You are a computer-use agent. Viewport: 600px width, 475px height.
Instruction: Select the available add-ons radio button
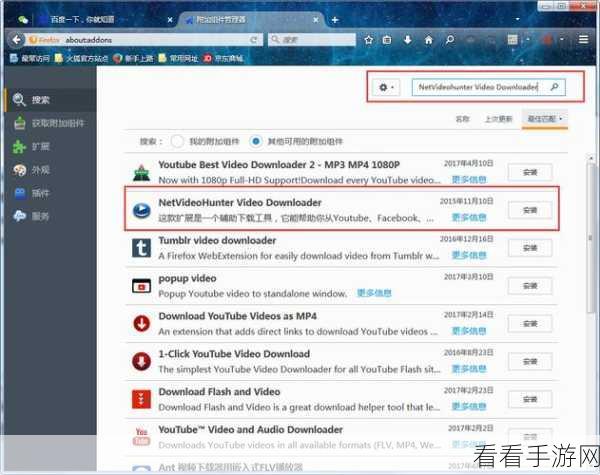click(256, 141)
